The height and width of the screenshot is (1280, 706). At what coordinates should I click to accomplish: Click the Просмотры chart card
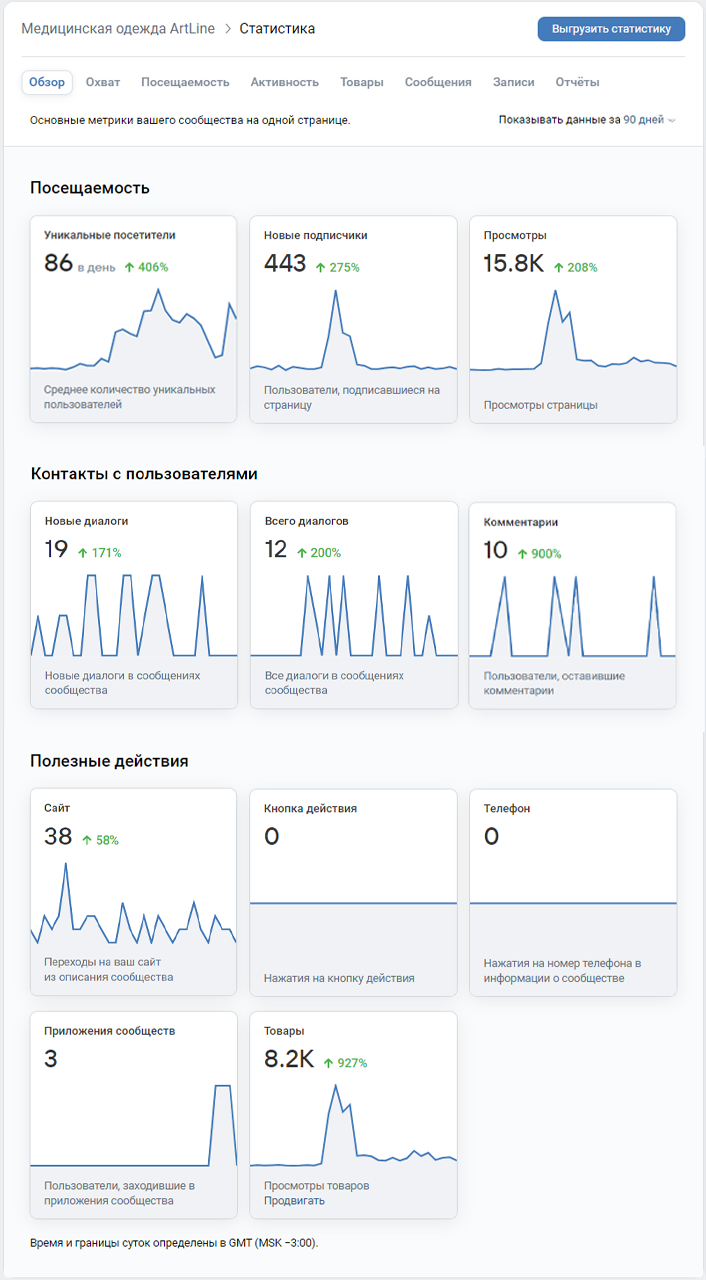tap(573, 320)
